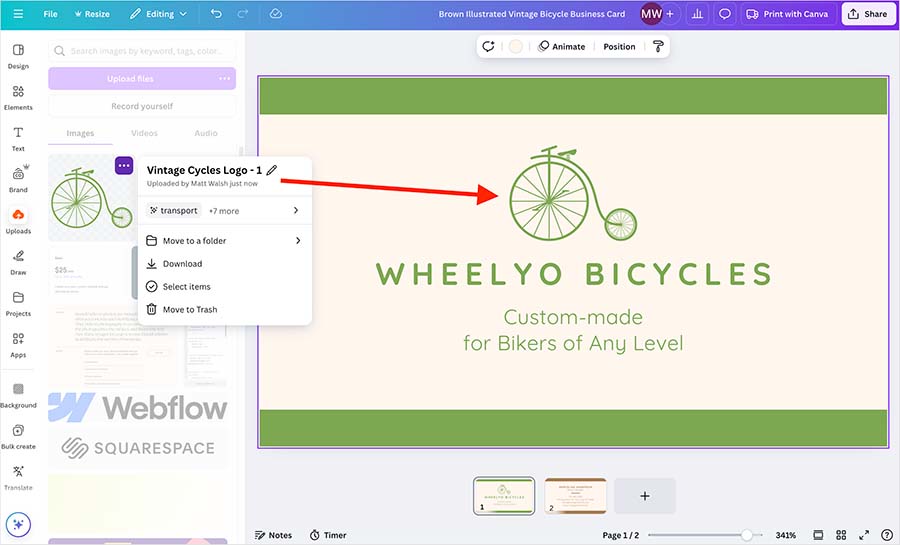This screenshot has width=900, height=545.
Task: Open the Notes panel
Action: tap(273, 535)
